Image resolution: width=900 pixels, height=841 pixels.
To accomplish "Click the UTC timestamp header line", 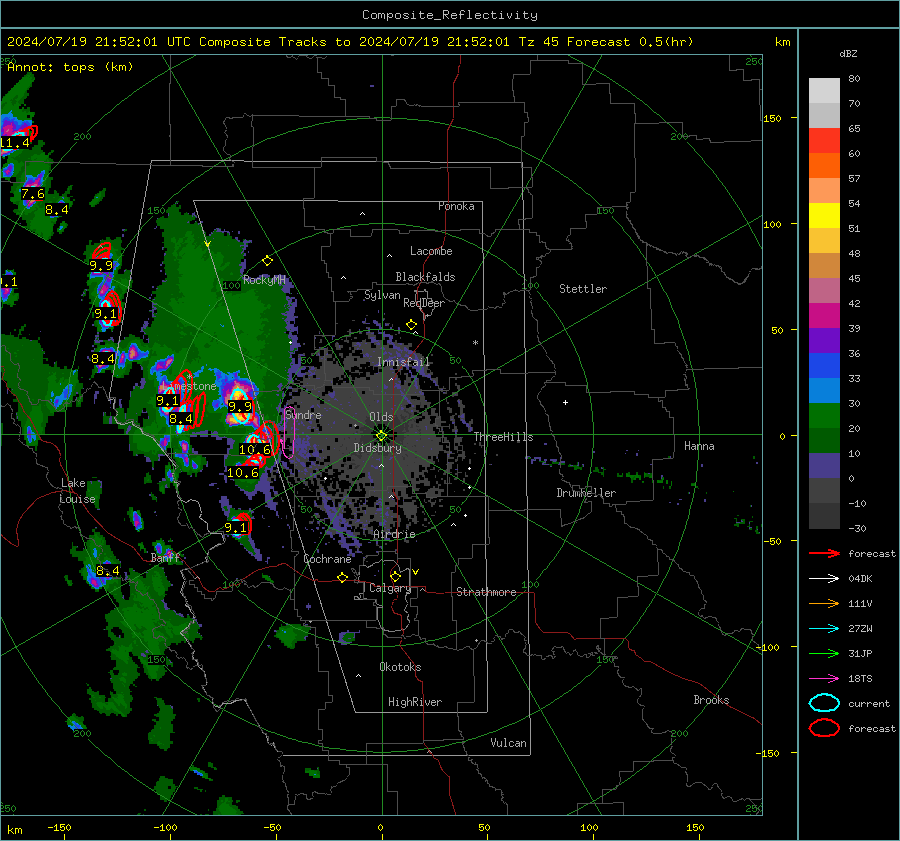I will pos(350,42).
